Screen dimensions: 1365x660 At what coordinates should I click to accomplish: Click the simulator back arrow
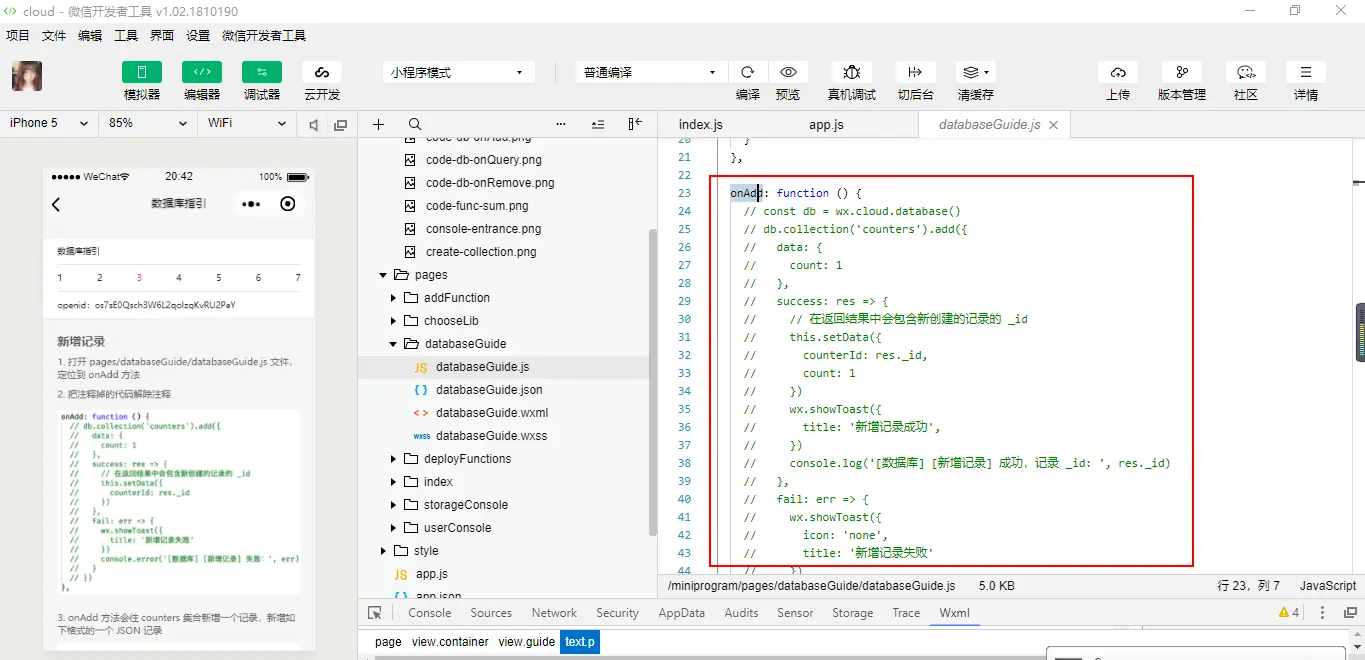point(56,204)
